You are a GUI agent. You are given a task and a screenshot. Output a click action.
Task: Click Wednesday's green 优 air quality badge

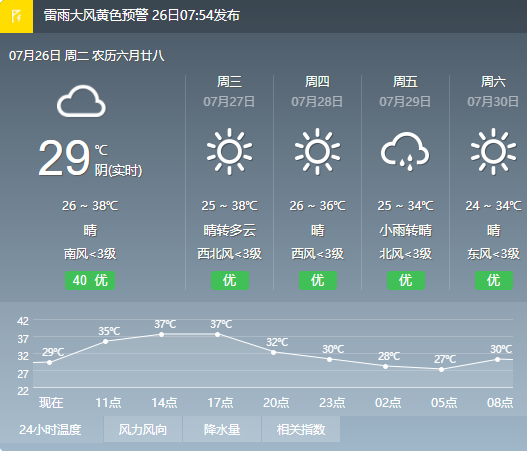tap(230, 280)
